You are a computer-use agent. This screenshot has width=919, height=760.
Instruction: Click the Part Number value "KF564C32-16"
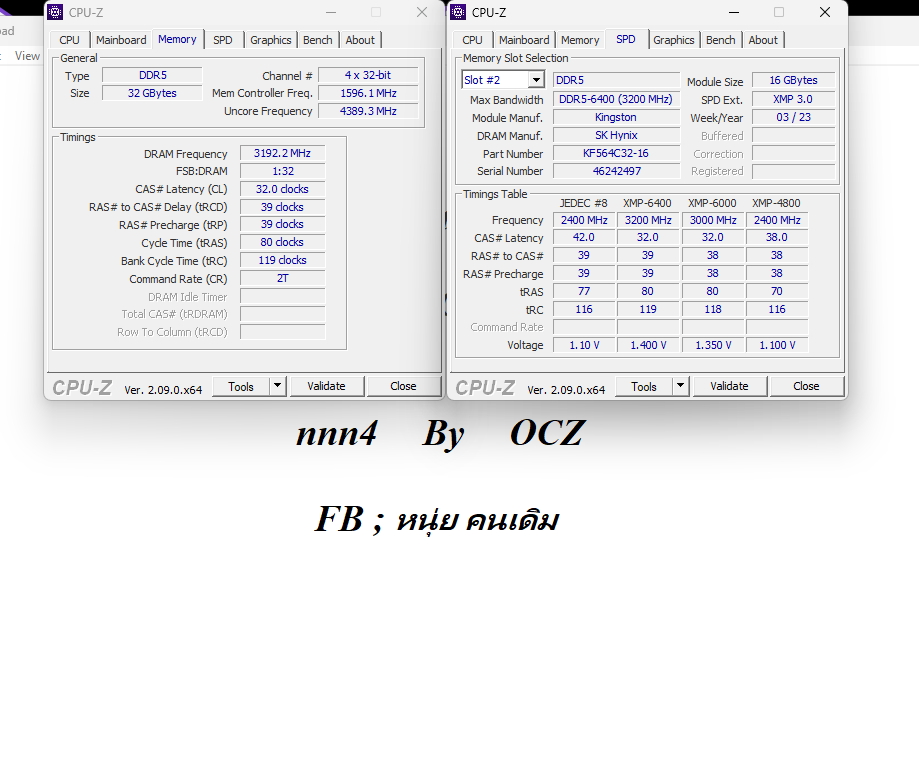pyautogui.click(x=616, y=153)
